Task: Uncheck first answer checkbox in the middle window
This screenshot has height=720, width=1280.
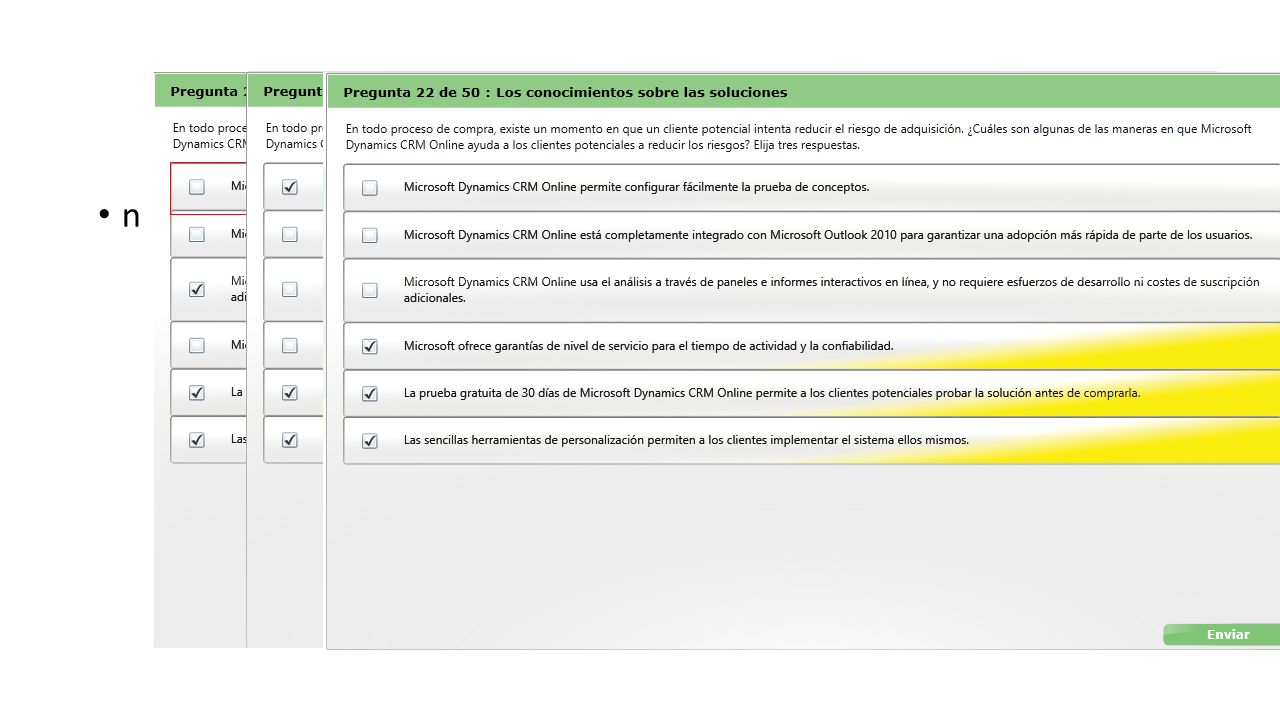Action: click(290, 187)
